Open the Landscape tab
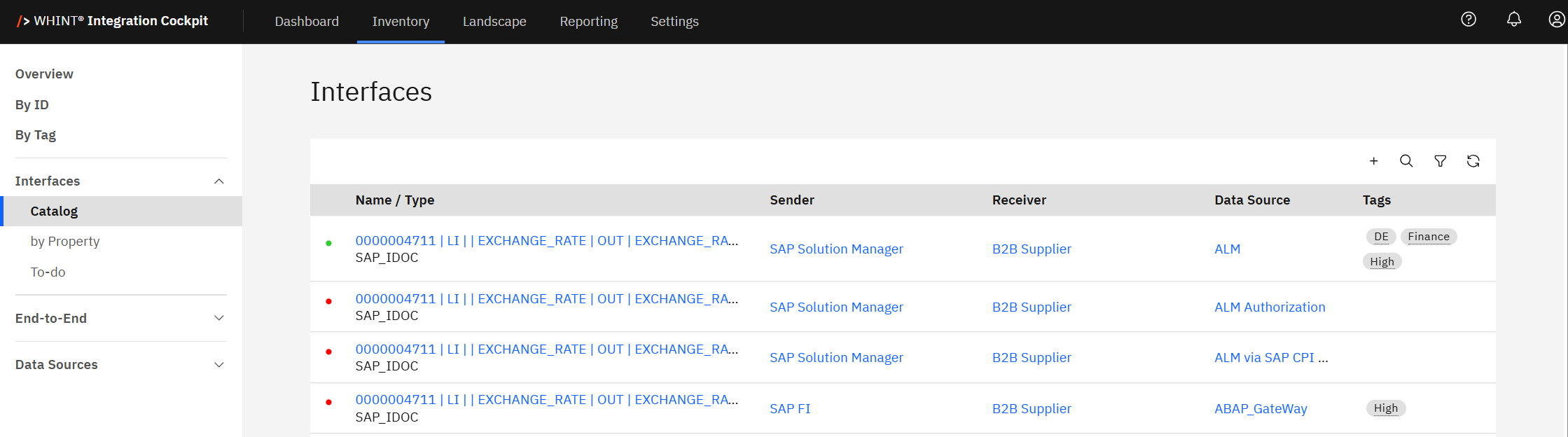Screen dimensions: 1568x437 (x=494, y=22)
